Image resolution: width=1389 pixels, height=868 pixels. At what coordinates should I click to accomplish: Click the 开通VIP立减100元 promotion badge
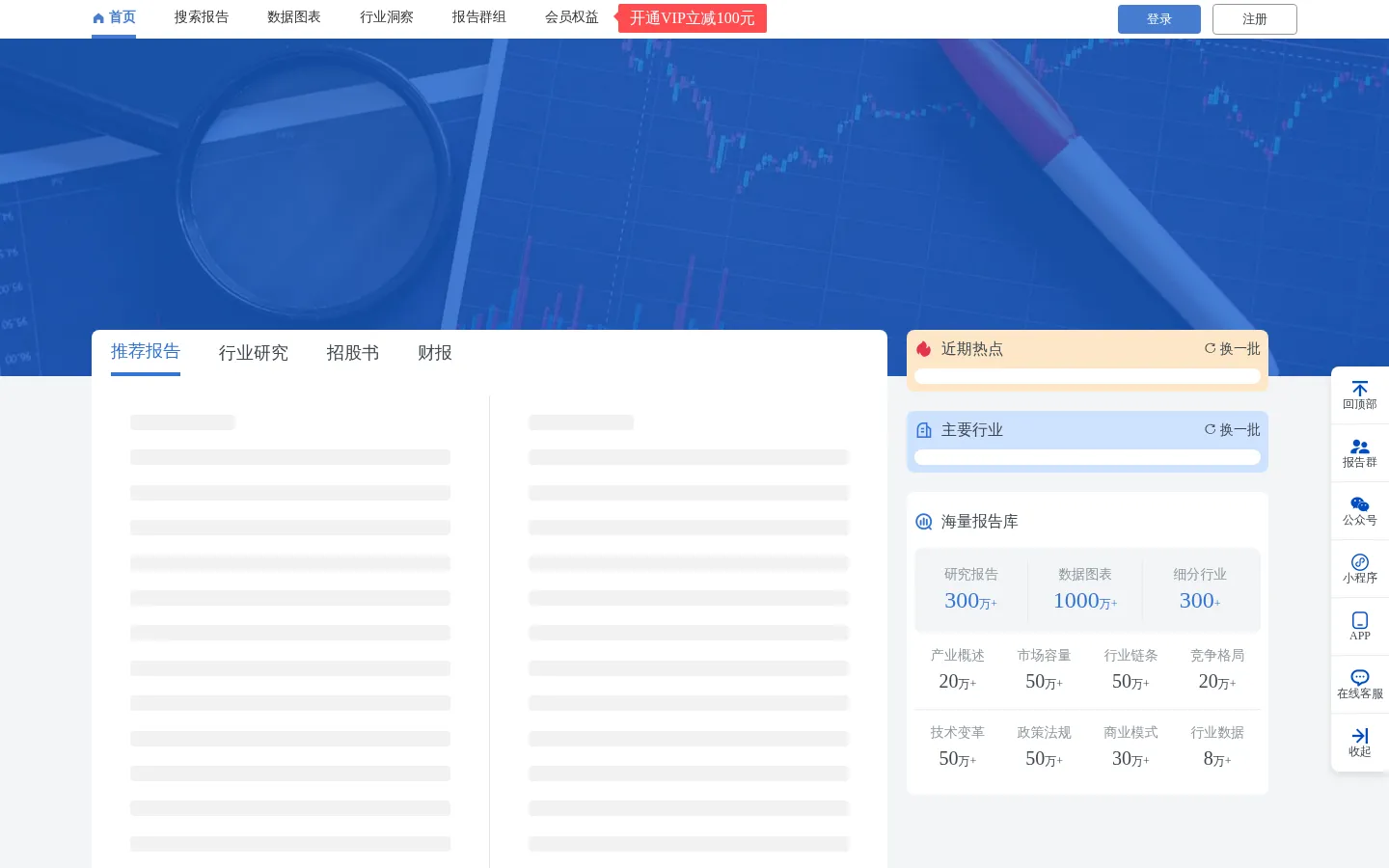point(693,18)
